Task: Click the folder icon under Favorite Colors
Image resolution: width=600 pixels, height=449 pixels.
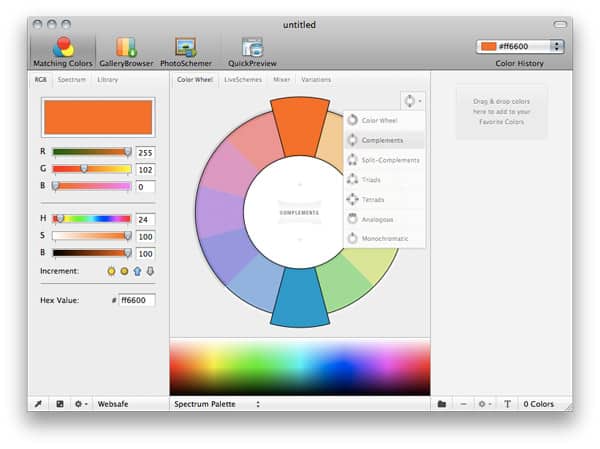Action: click(x=442, y=404)
